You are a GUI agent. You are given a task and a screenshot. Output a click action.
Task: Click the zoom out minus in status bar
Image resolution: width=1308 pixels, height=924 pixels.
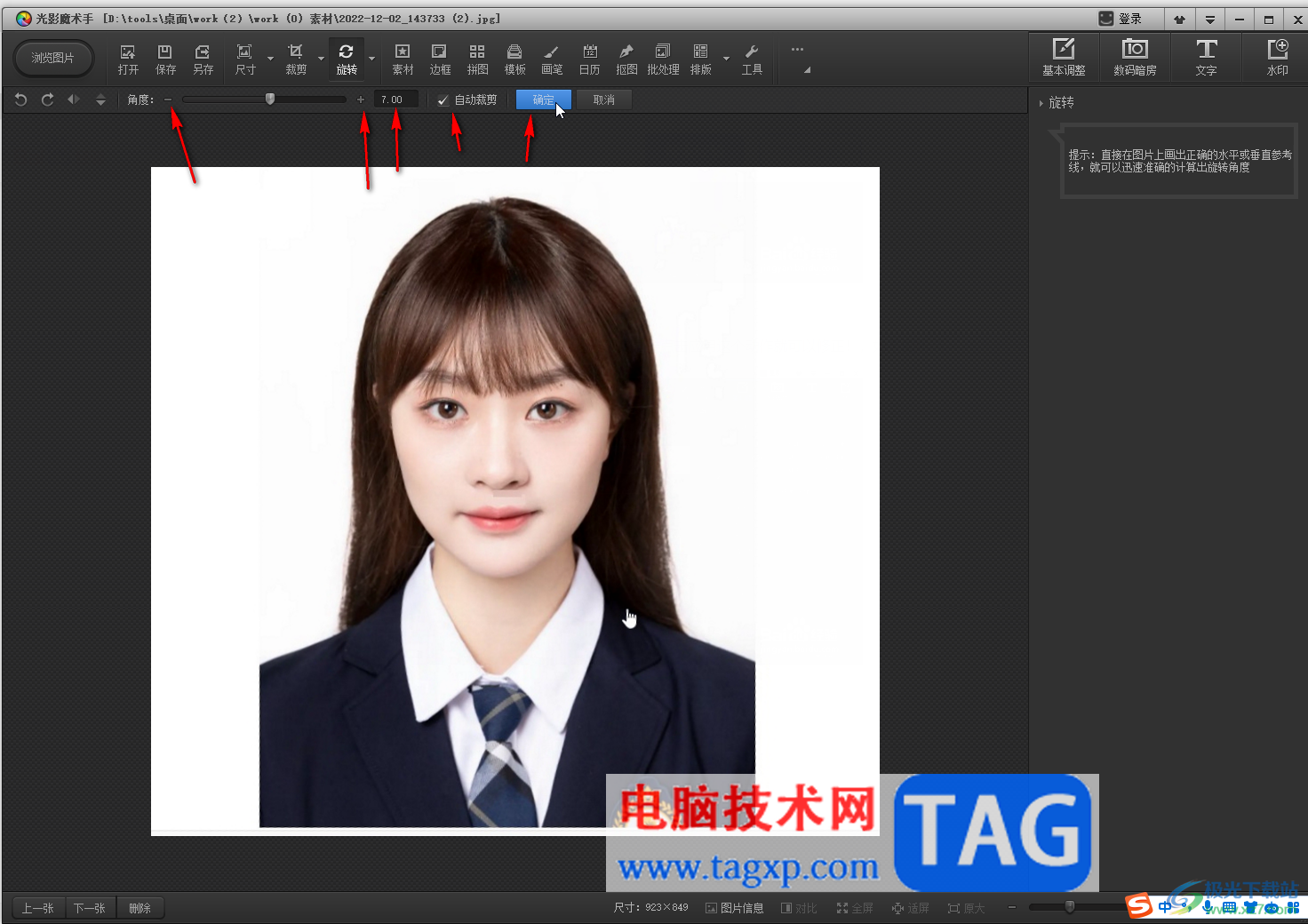(x=1011, y=907)
